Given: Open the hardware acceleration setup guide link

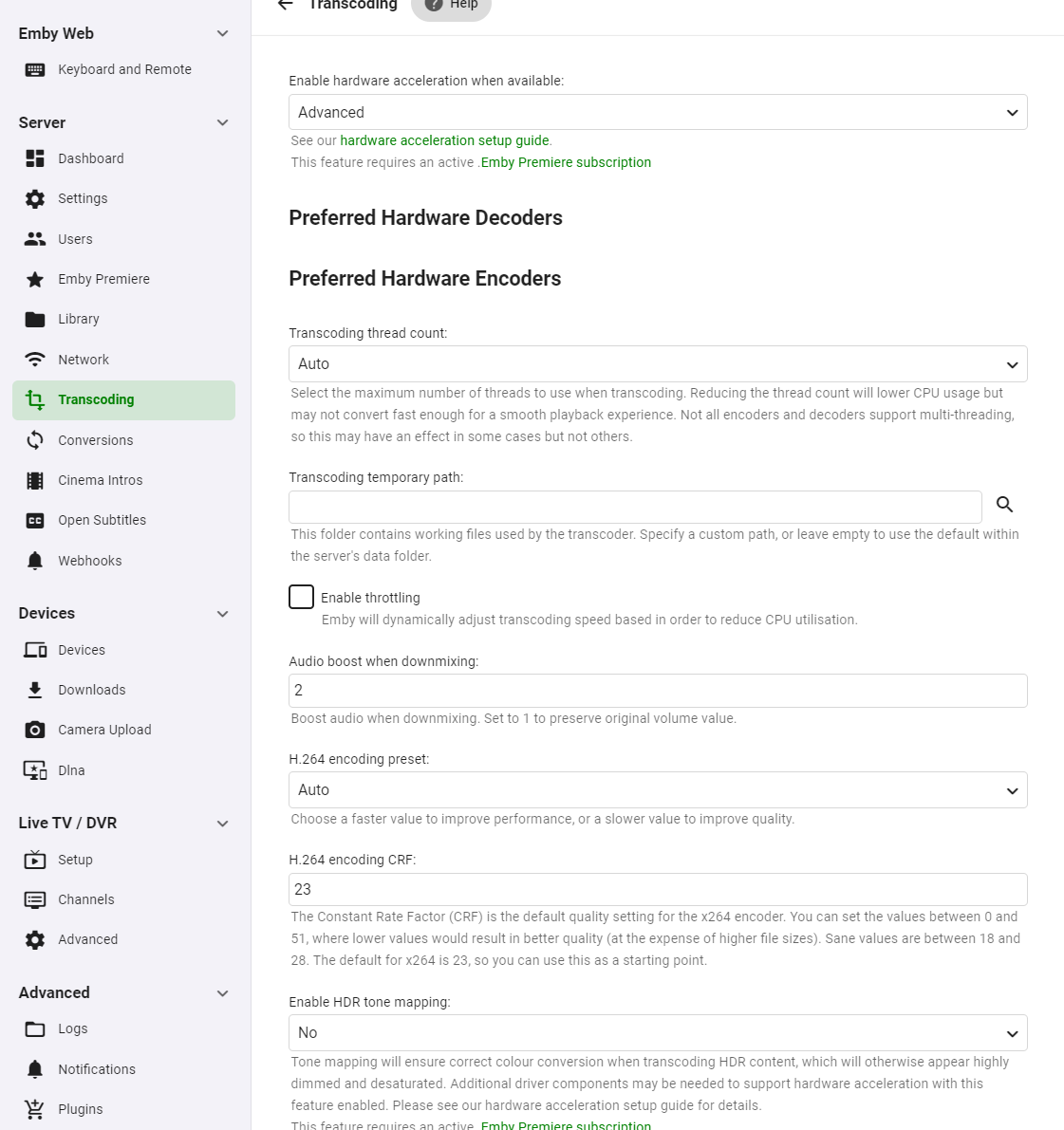Looking at the screenshot, I should pyautogui.click(x=444, y=140).
